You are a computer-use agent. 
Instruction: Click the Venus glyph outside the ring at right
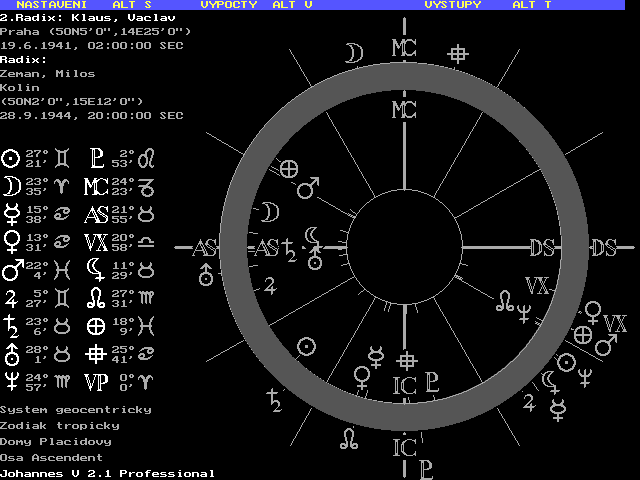point(593,313)
